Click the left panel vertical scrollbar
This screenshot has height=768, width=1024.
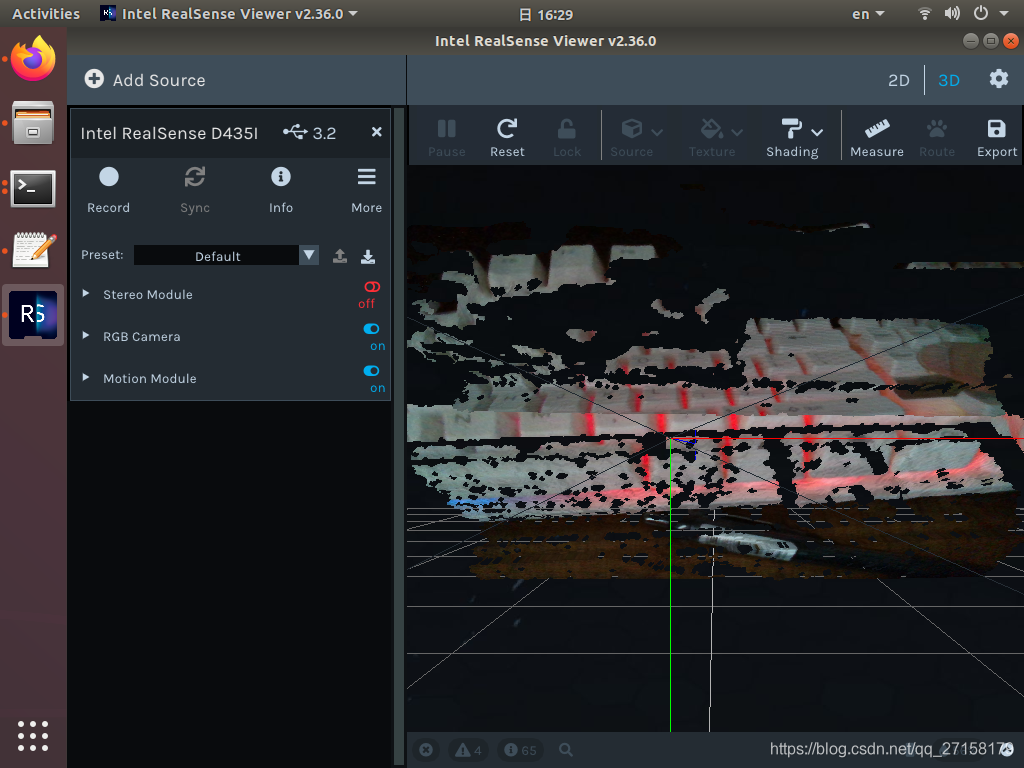[x=398, y=434]
